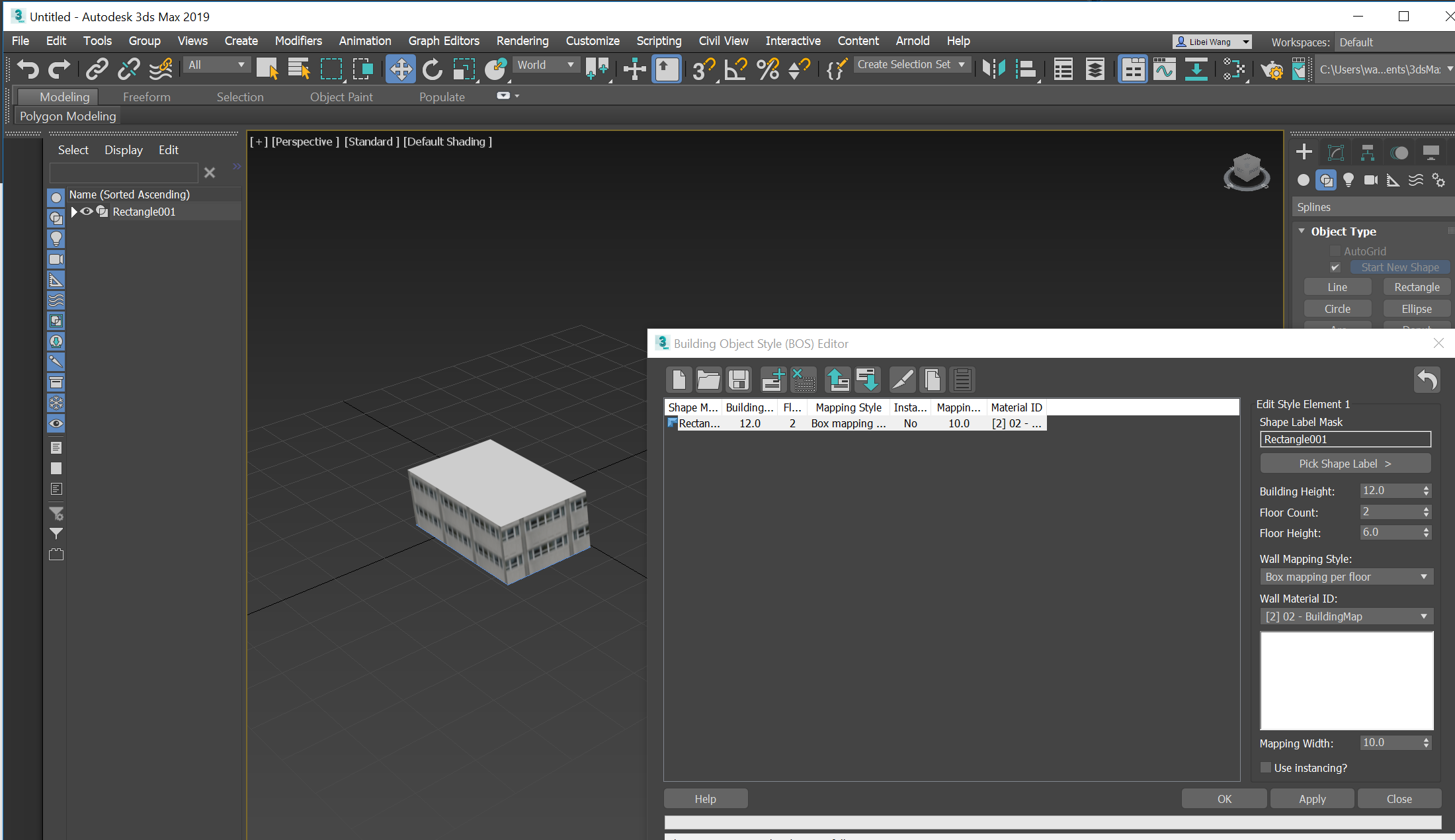
Task: Toggle Start New Shape checkbox
Action: (1335, 267)
